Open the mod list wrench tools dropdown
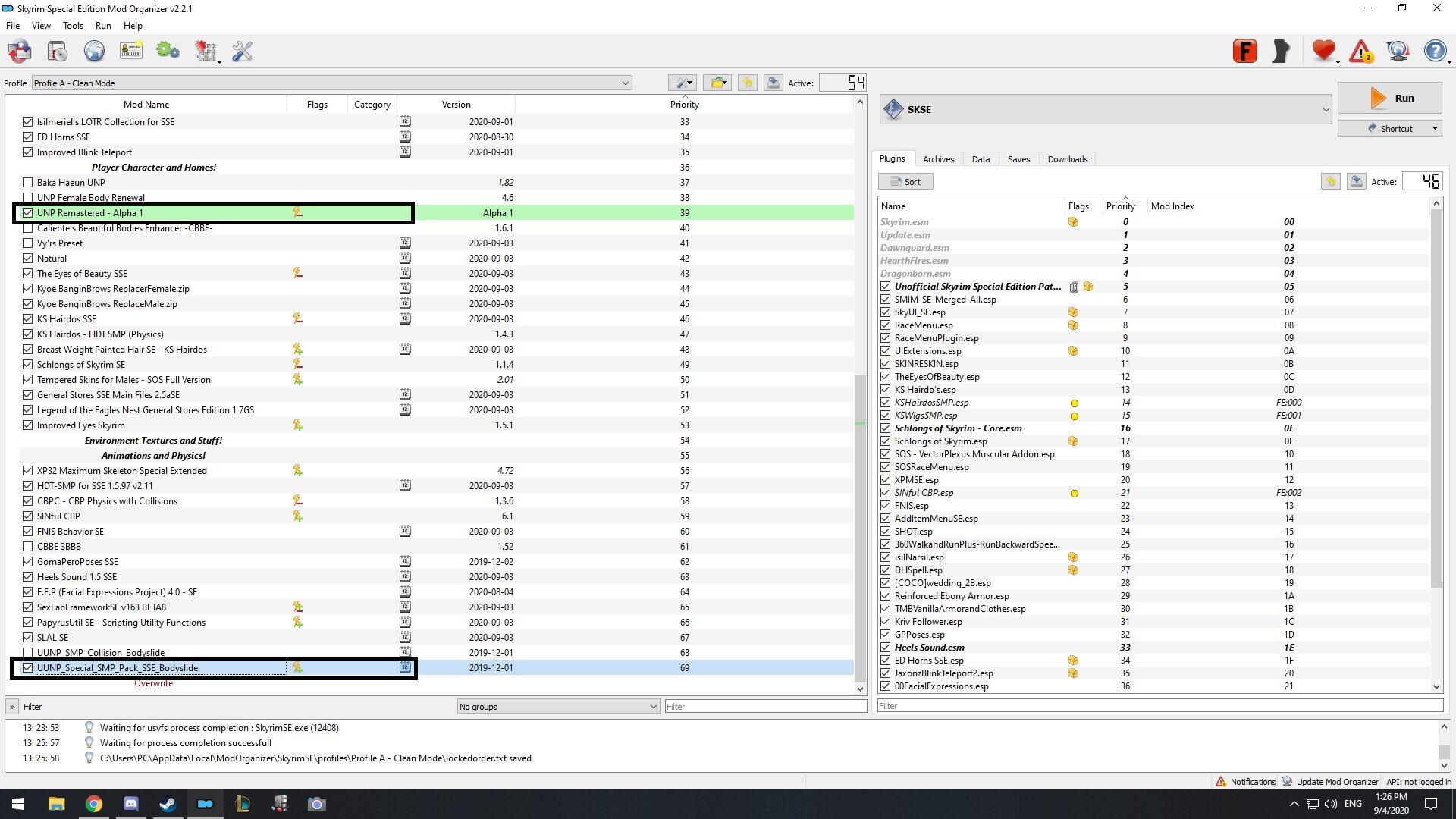Screen dimensions: 1456x819 pyautogui.click(x=682, y=83)
